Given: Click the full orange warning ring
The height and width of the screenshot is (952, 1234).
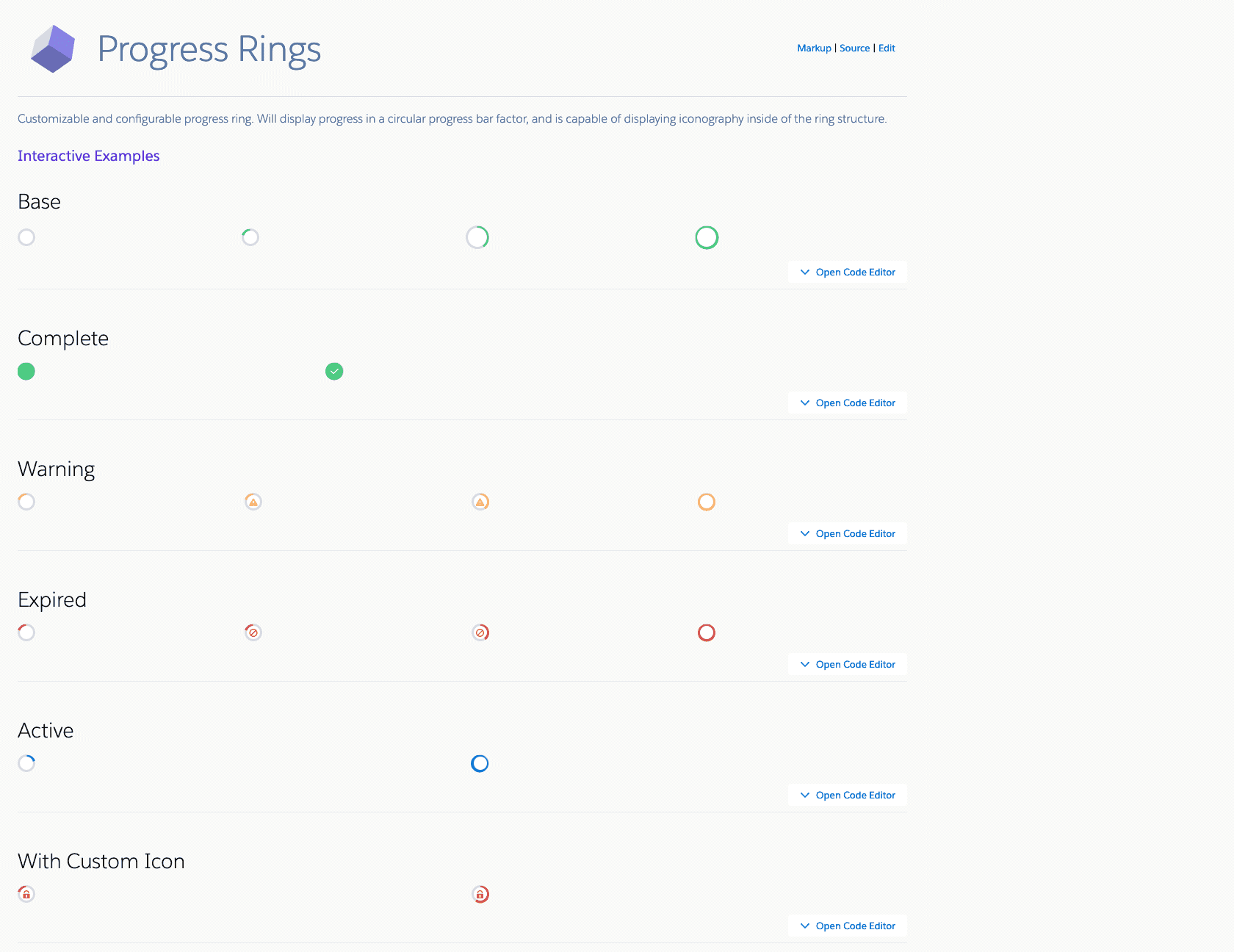Looking at the screenshot, I should (707, 502).
